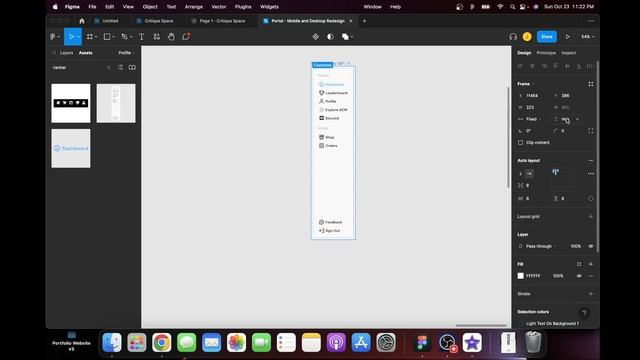Open the Plugins menu
Viewport: 640px width, 360px height.
pos(243,7)
